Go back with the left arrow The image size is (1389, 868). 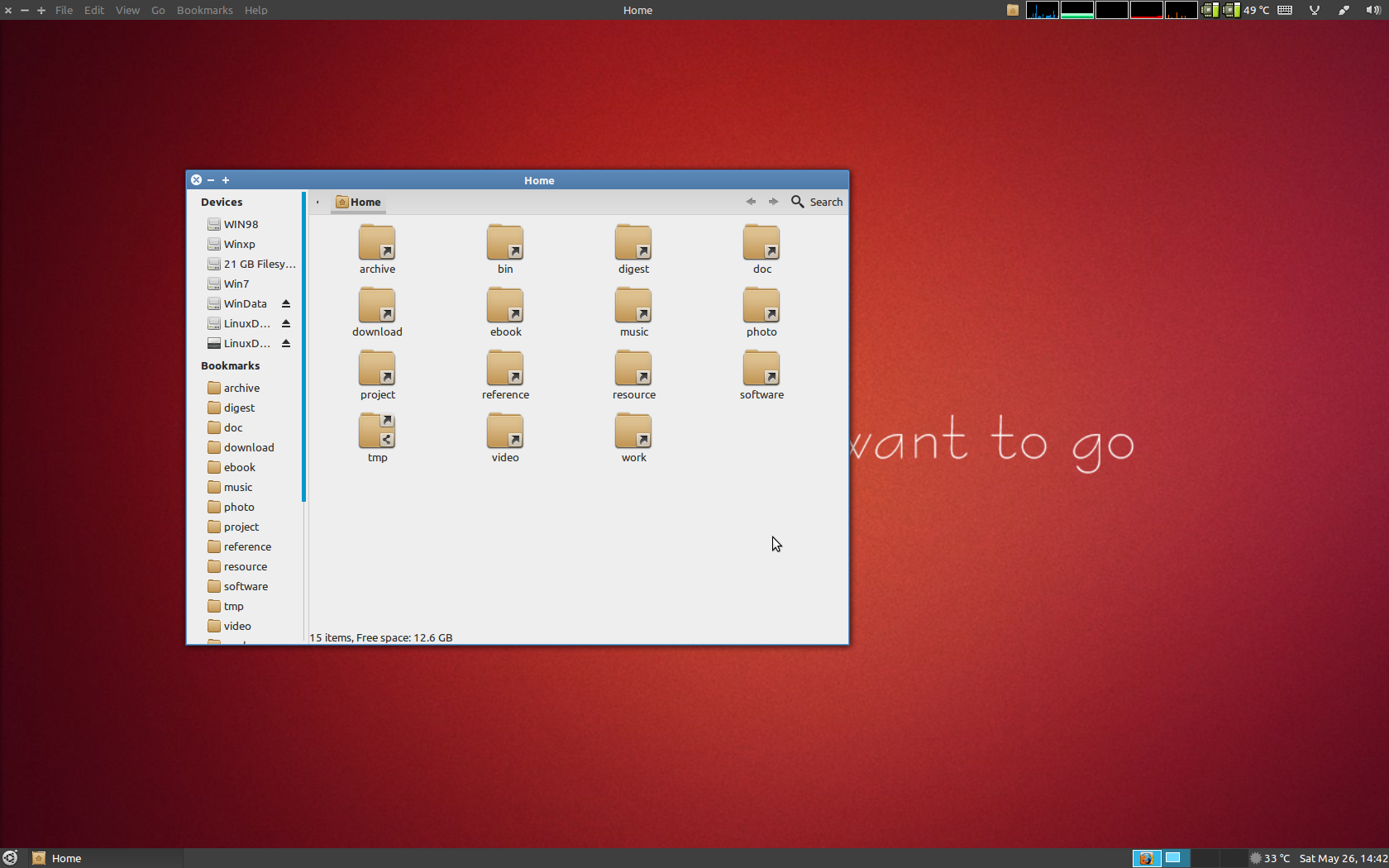point(751,202)
